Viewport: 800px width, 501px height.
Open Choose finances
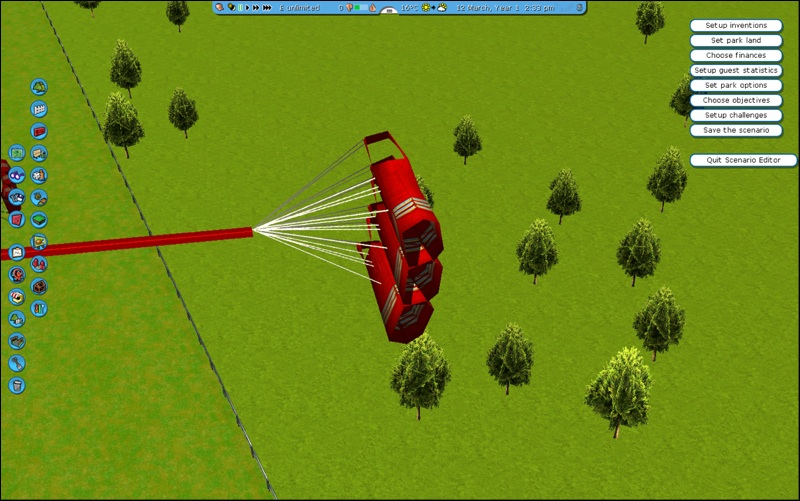736,55
